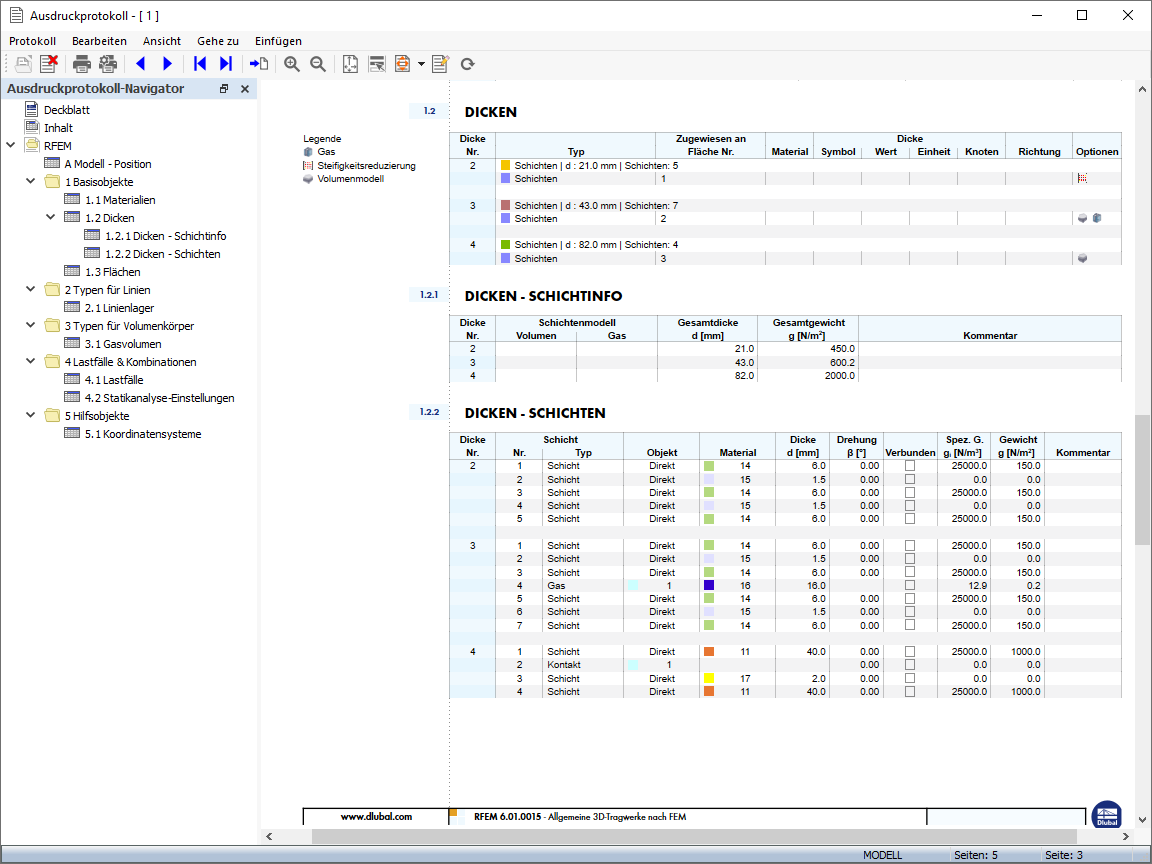The width and height of the screenshot is (1152, 864).
Task: Go to previous page with left arrow
Action: (x=141, y=64)
